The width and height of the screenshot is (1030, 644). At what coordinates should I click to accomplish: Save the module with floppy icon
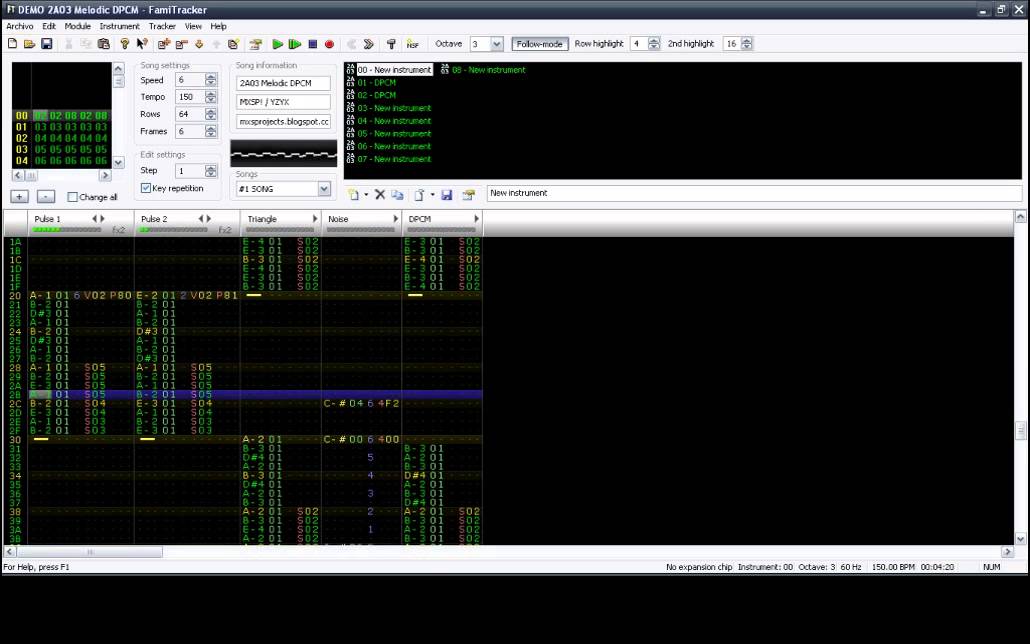[x=47, y=44]
